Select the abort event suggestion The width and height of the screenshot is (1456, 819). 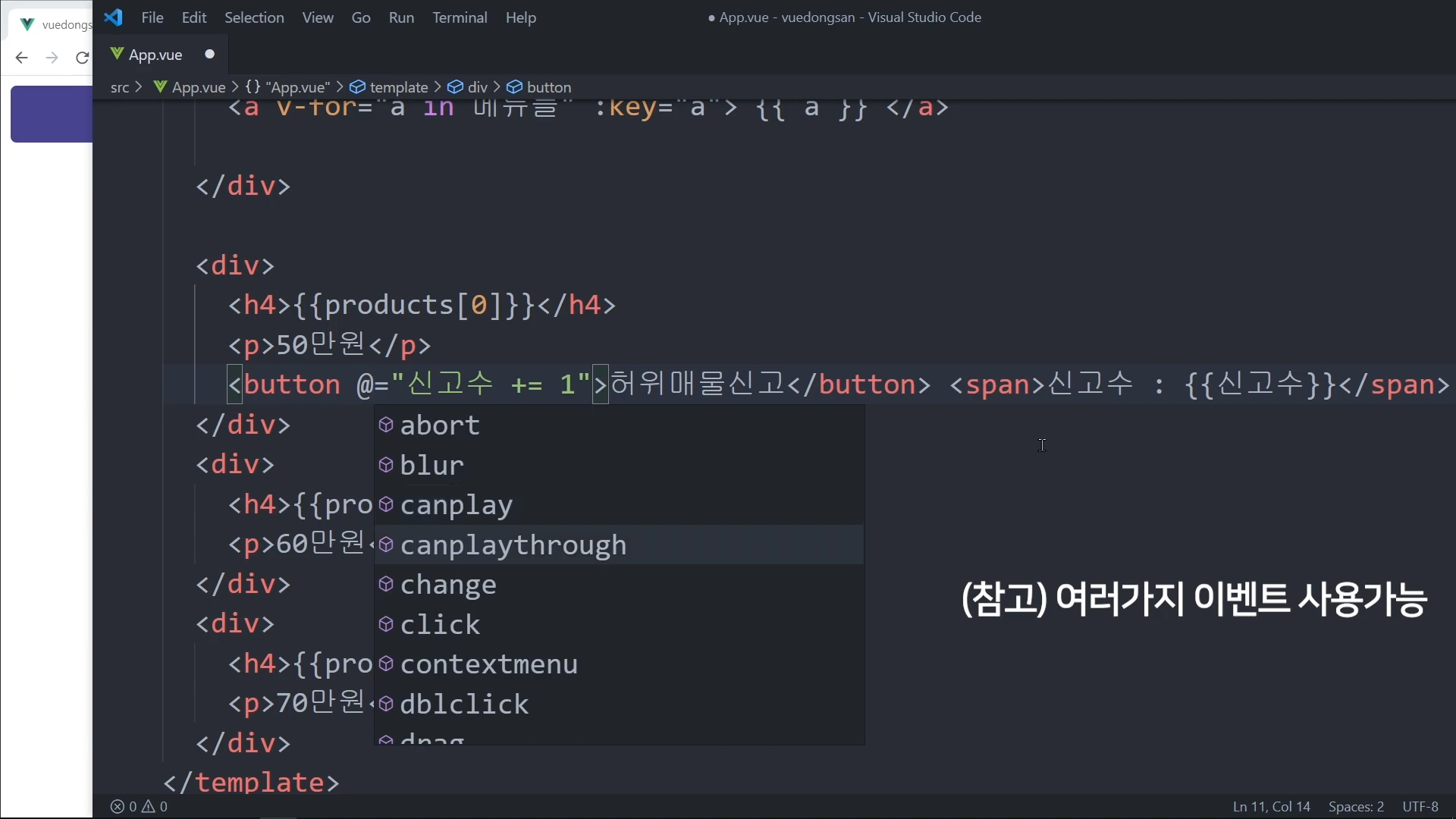440,425
